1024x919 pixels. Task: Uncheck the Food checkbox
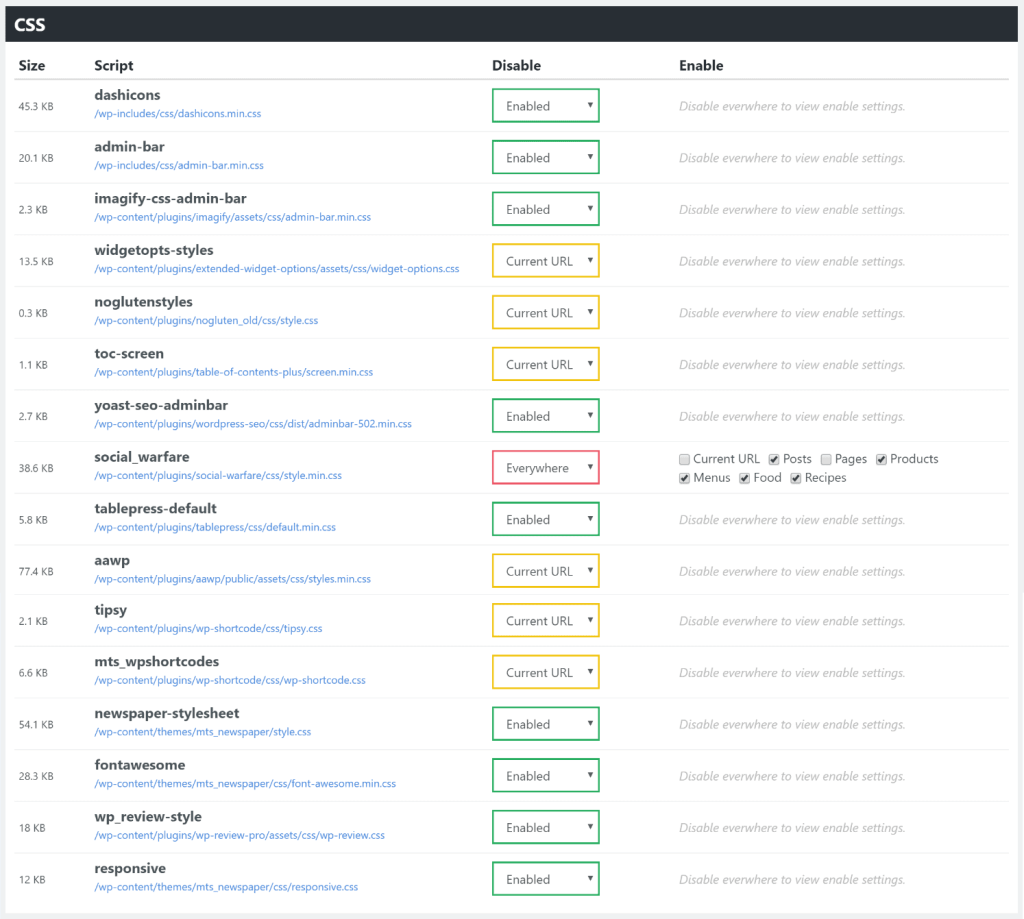click(744, 478)
